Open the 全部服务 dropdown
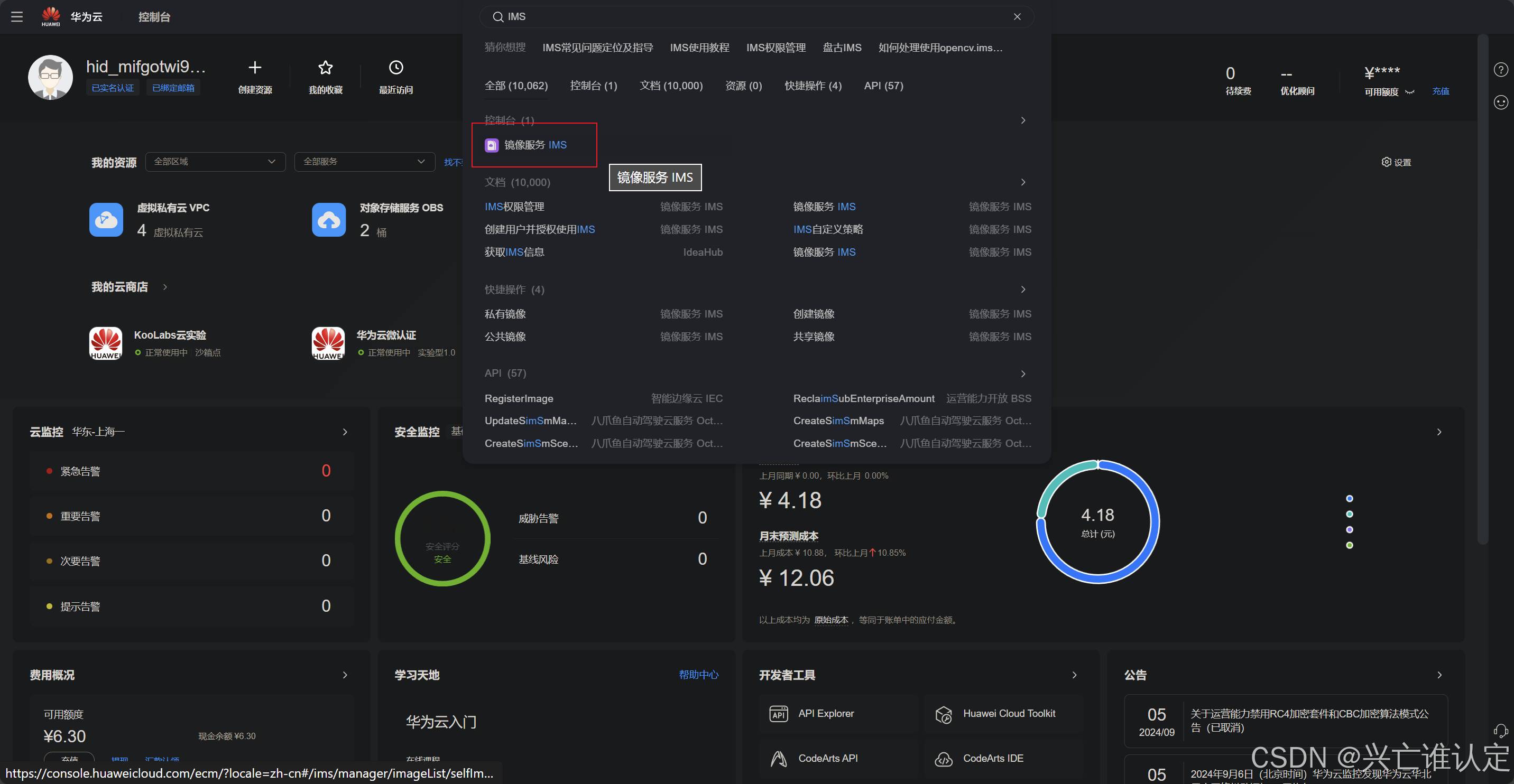1514x784 pixels. tap(364, 162)
